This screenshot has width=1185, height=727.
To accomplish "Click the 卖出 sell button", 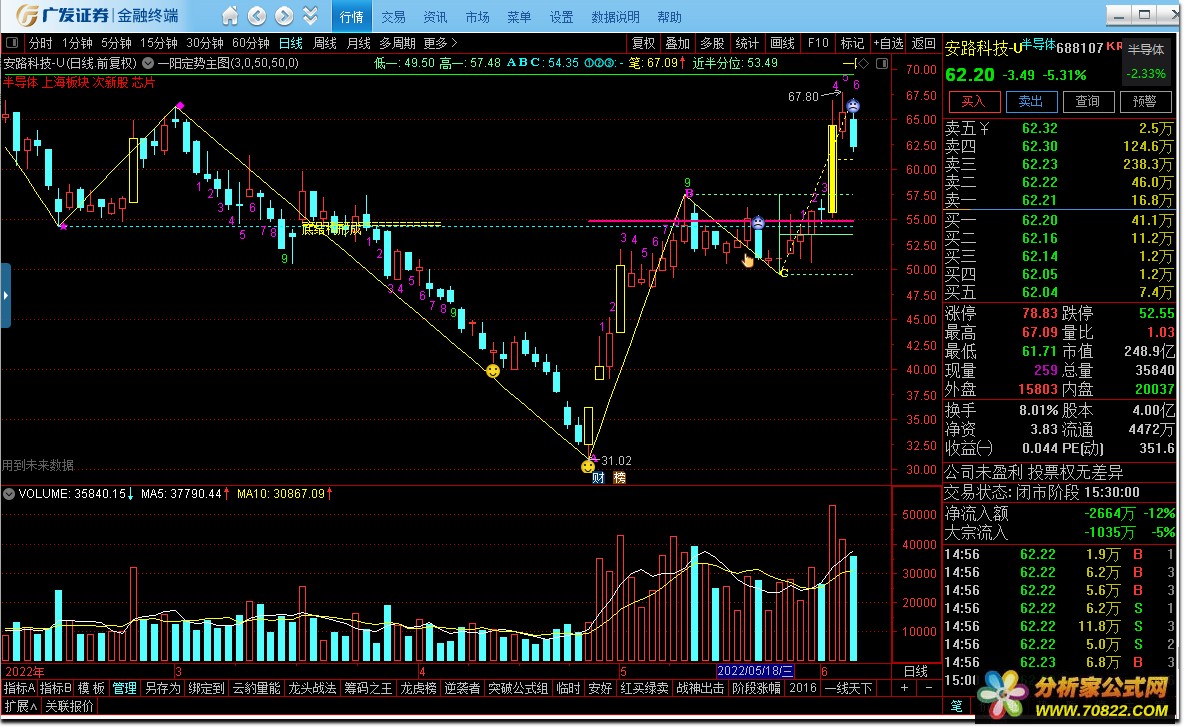I will 1030,101.
